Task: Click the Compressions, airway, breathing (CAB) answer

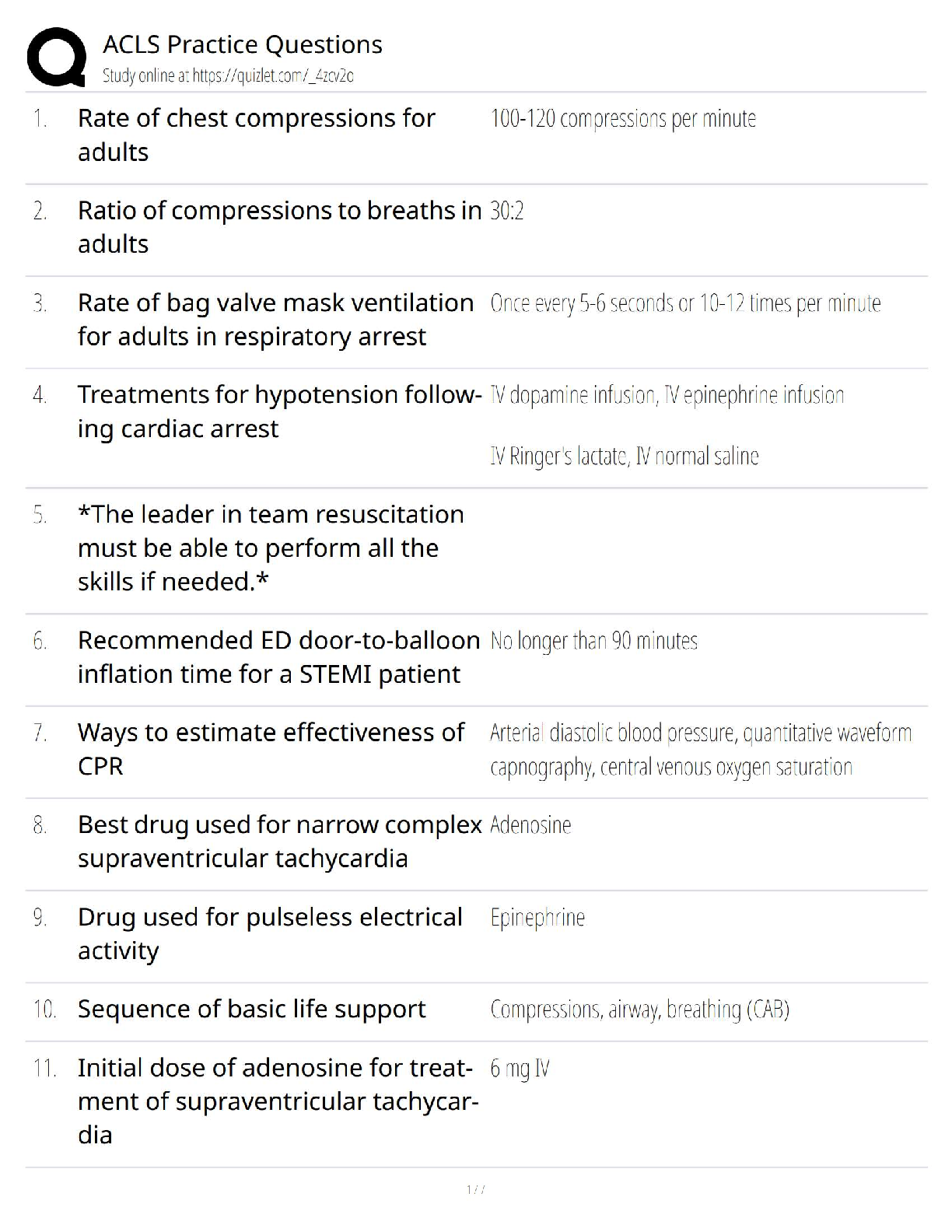Action: tap(639, 1010)
